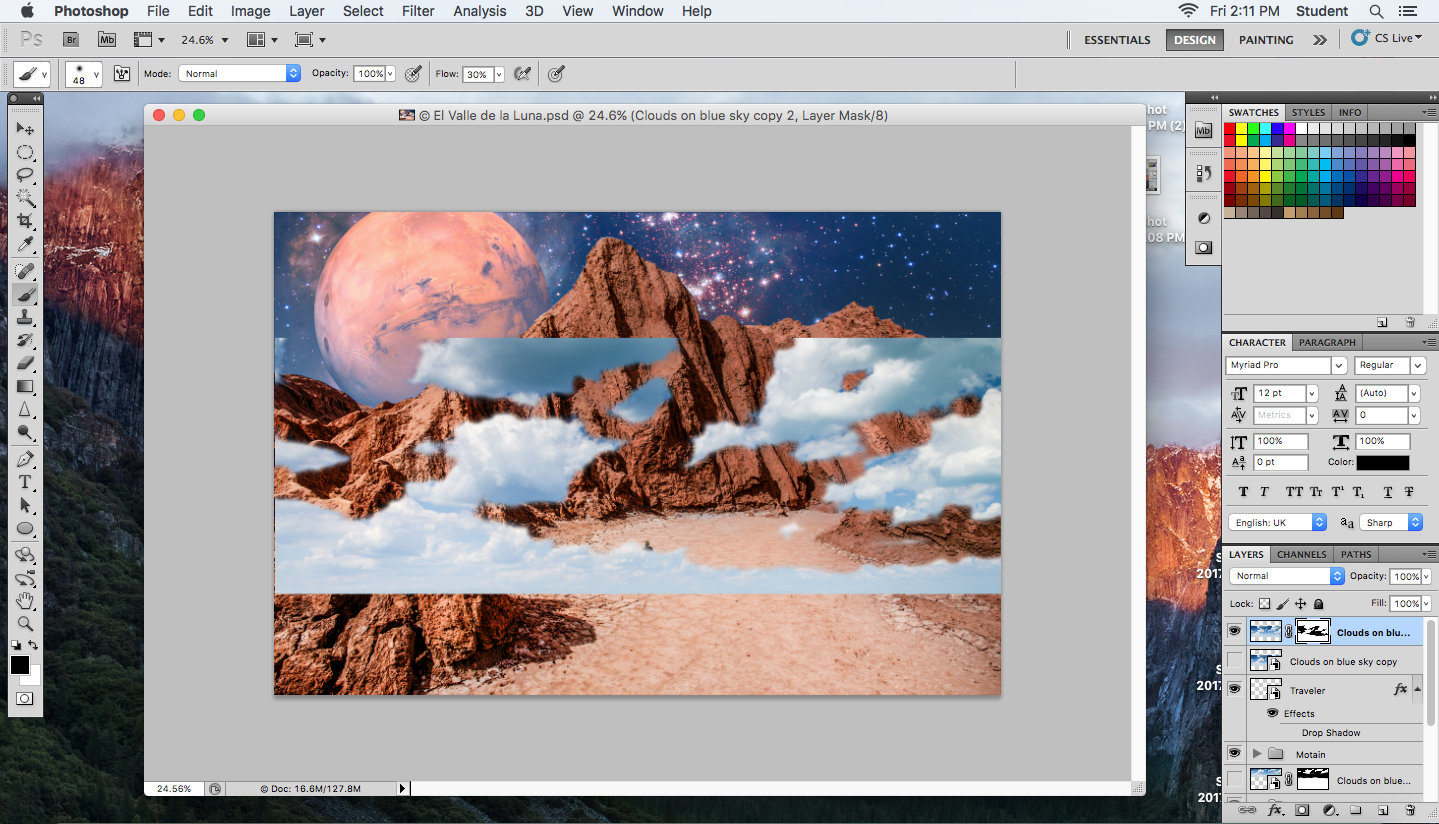
Task: Open the CS Live menu button
Action: [x=1387, y=38]
